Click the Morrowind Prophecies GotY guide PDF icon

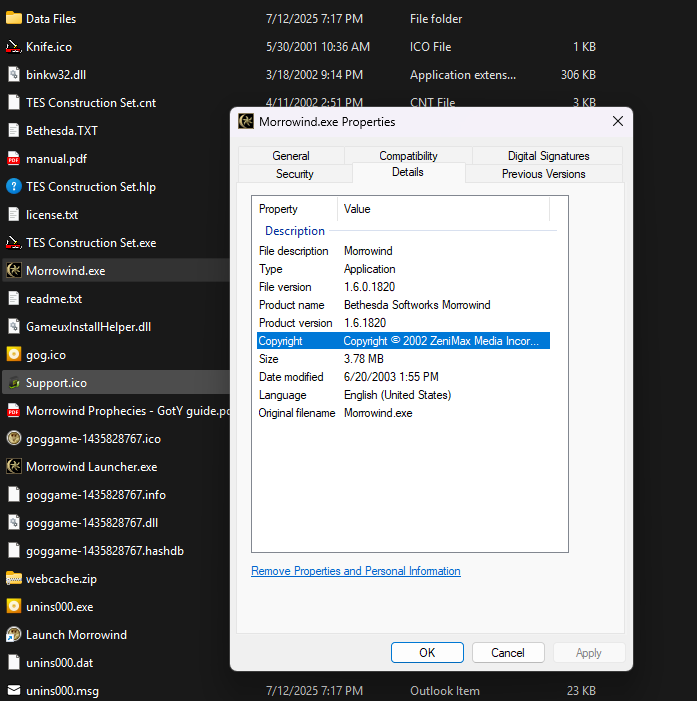click(x=14, y=410)
